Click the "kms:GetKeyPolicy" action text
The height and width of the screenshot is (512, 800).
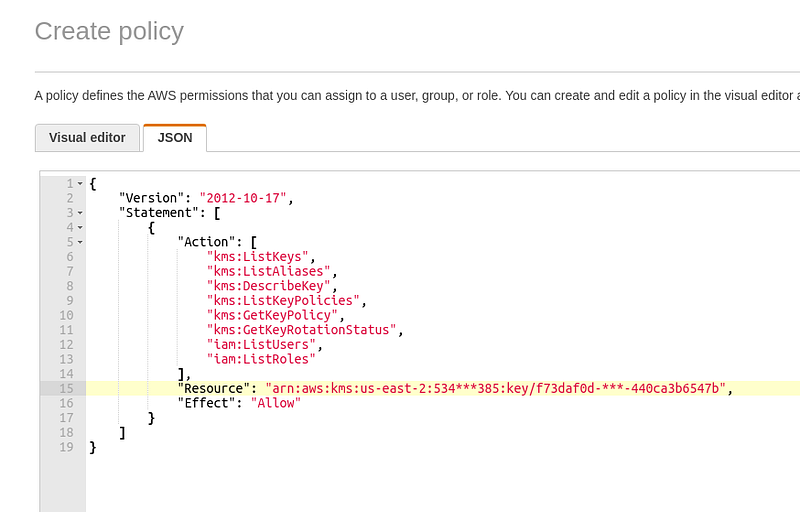272,315
